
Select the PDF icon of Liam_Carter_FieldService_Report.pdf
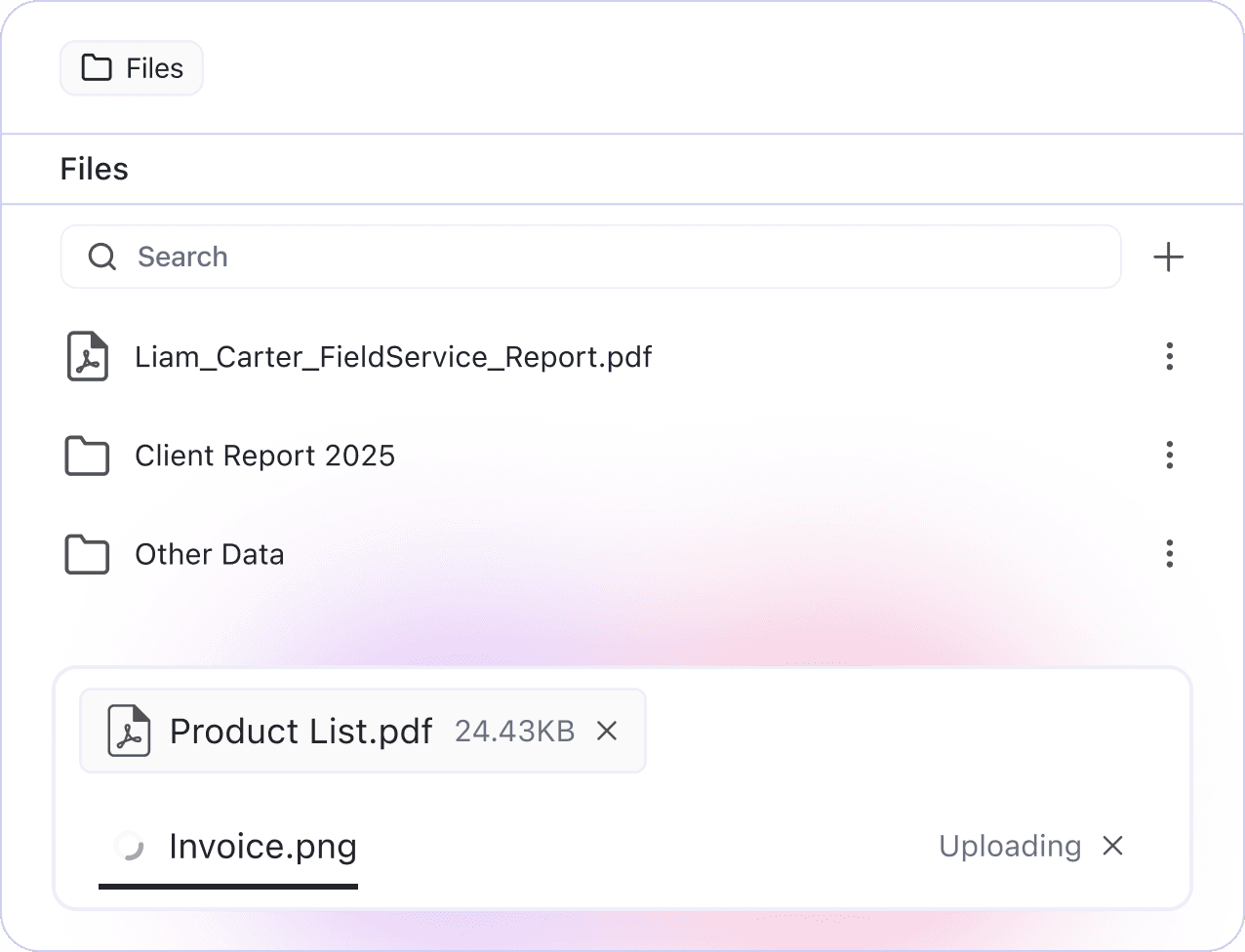pos(87,357)
